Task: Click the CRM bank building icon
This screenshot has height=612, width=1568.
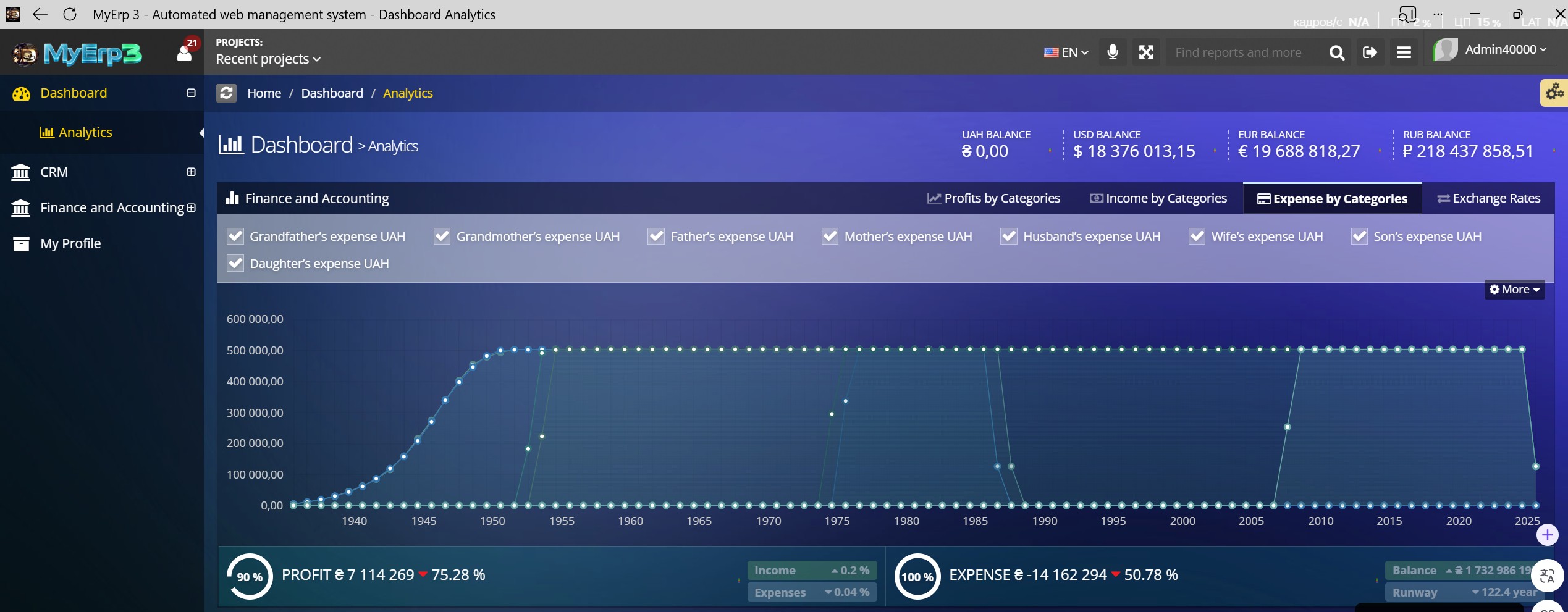Action: point(21,172)
